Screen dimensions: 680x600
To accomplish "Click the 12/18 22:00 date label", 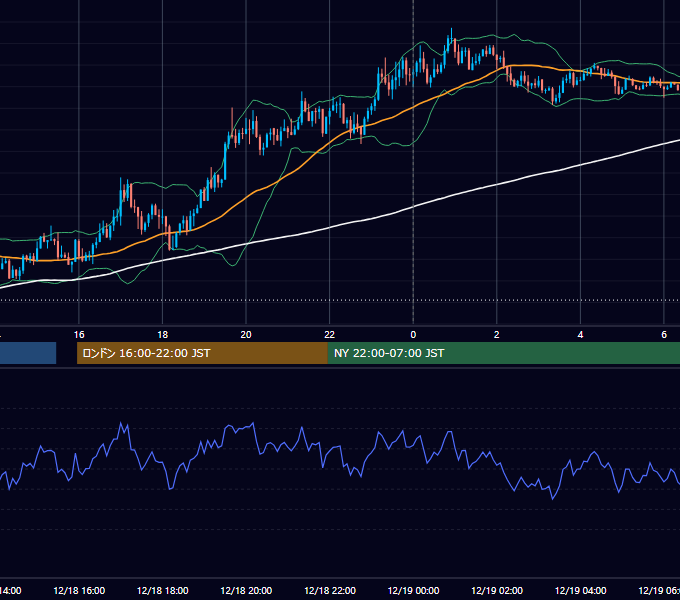I will tap(330, 591).
